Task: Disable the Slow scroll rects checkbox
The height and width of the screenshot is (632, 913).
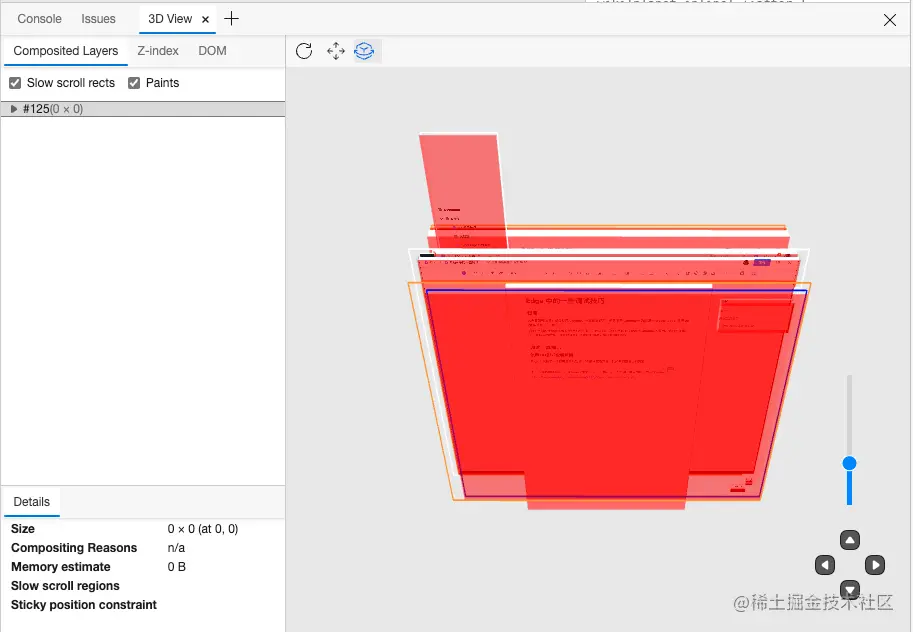Action: (x=13, y=83)
